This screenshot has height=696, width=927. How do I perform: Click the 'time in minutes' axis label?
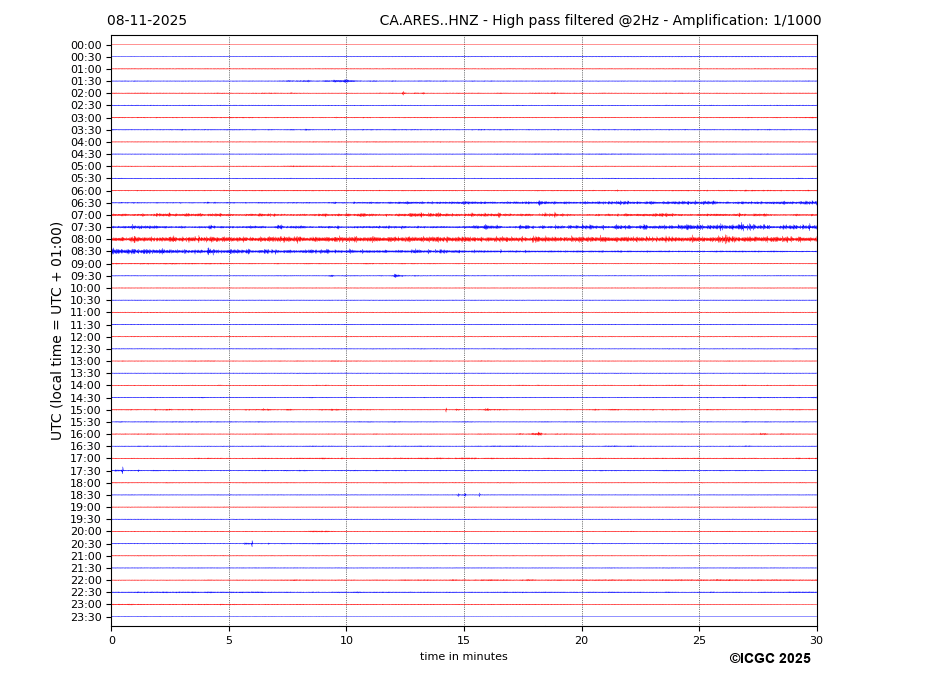(463, 657)
